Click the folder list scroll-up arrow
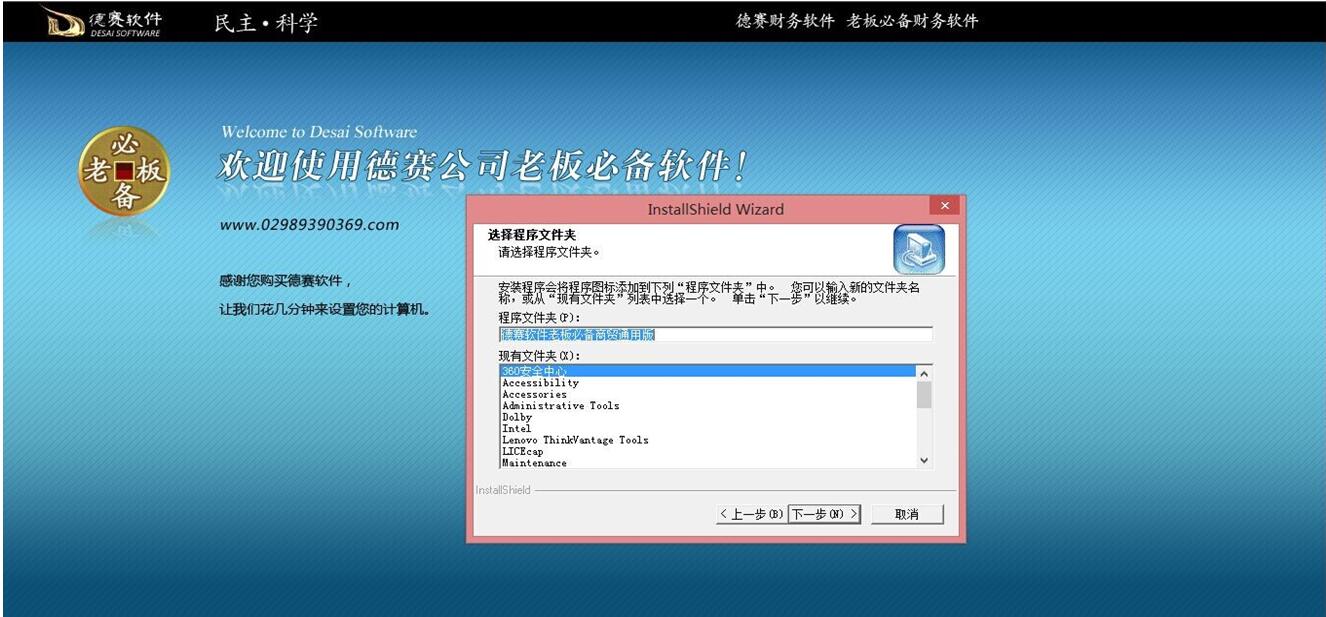Image resolution: width=1326 pixels, height=617 pixels. (x=924, y=373)
